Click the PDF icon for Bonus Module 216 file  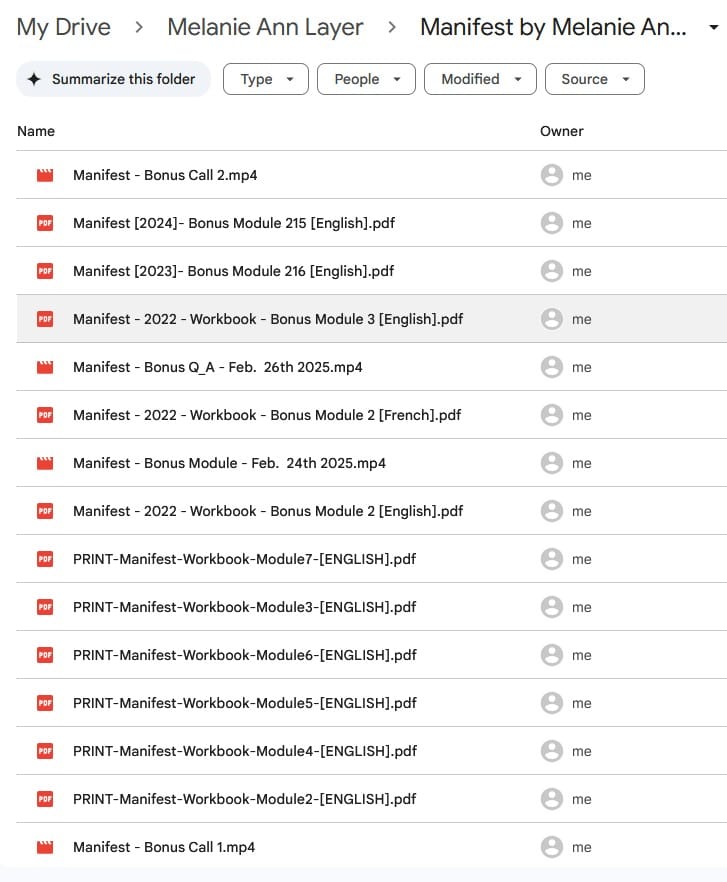44,271
